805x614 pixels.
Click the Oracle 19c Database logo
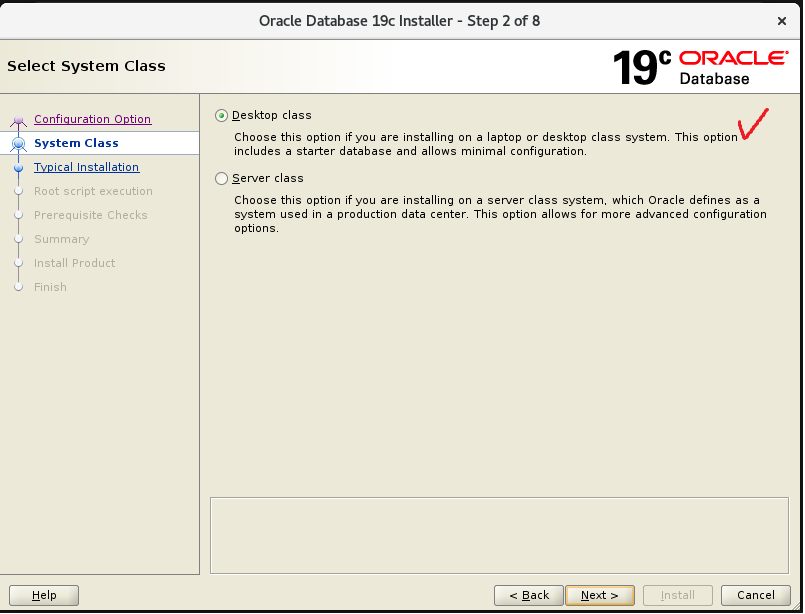701,67
